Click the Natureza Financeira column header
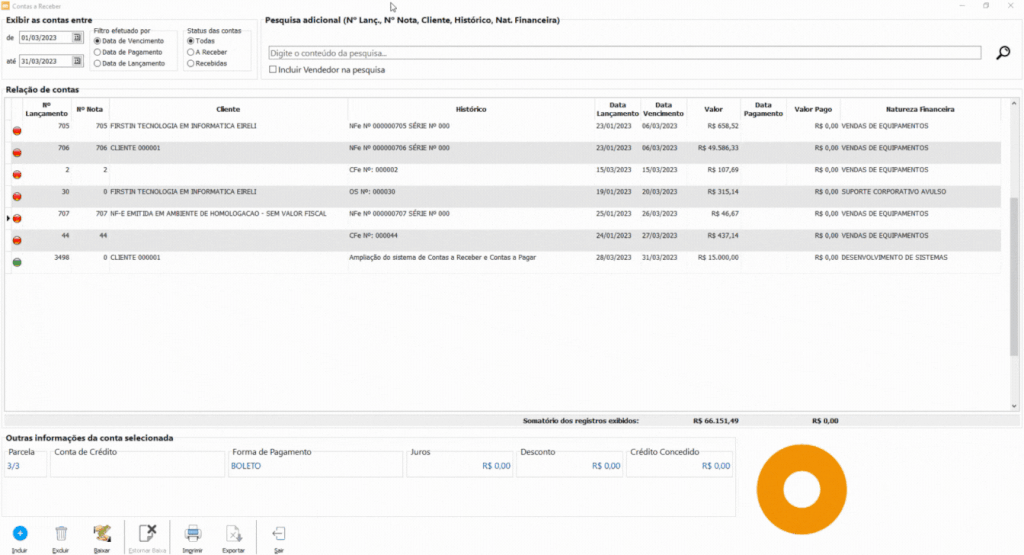The image size is (1024, 555). click(920, 109)
